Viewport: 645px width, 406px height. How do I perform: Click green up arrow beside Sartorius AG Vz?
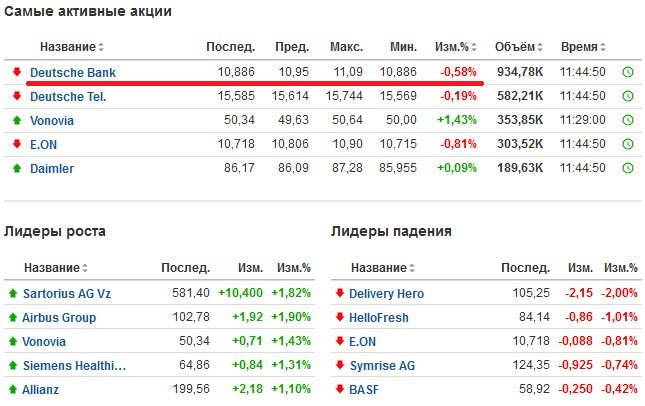coord(13,293)
